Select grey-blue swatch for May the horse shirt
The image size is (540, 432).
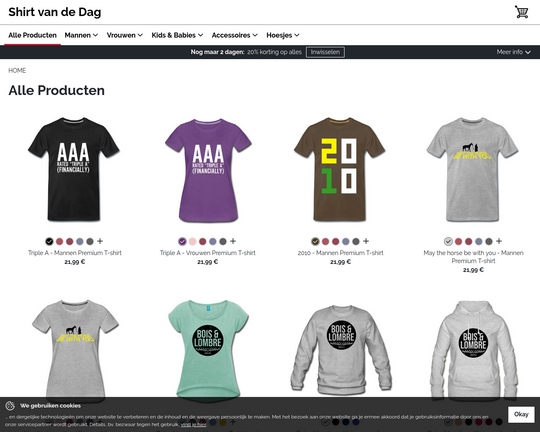[x=479, y=241]
